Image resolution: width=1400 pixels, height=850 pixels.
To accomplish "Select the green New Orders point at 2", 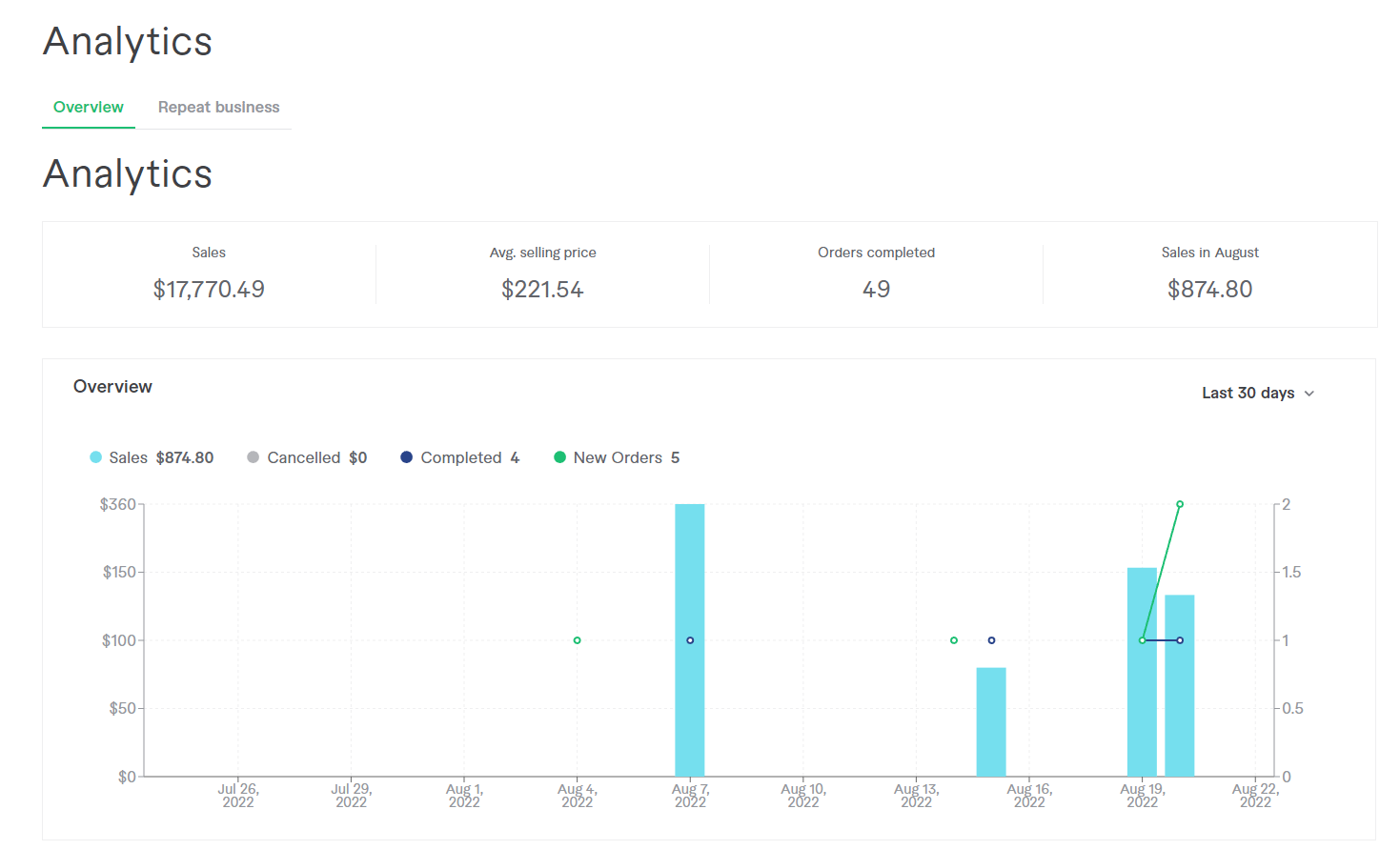I will click(x=1180, y=504).
